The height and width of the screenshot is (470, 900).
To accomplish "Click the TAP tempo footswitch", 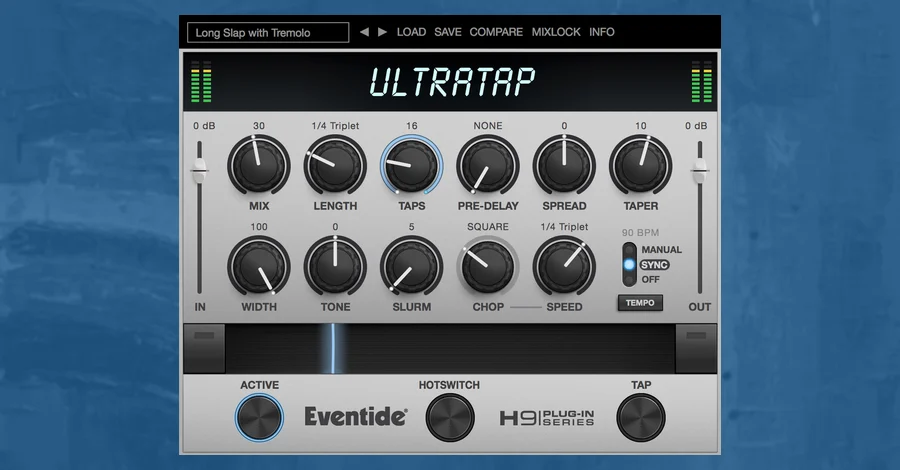I will coord(641,417).
